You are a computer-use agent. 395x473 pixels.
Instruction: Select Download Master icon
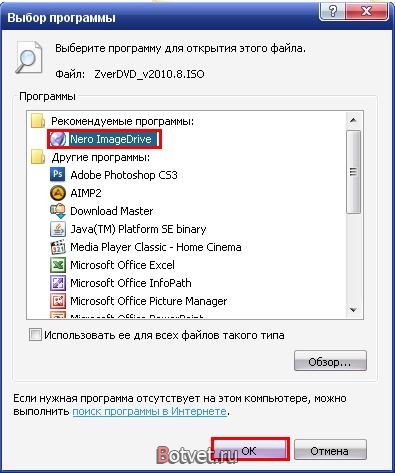coord(57,211)
